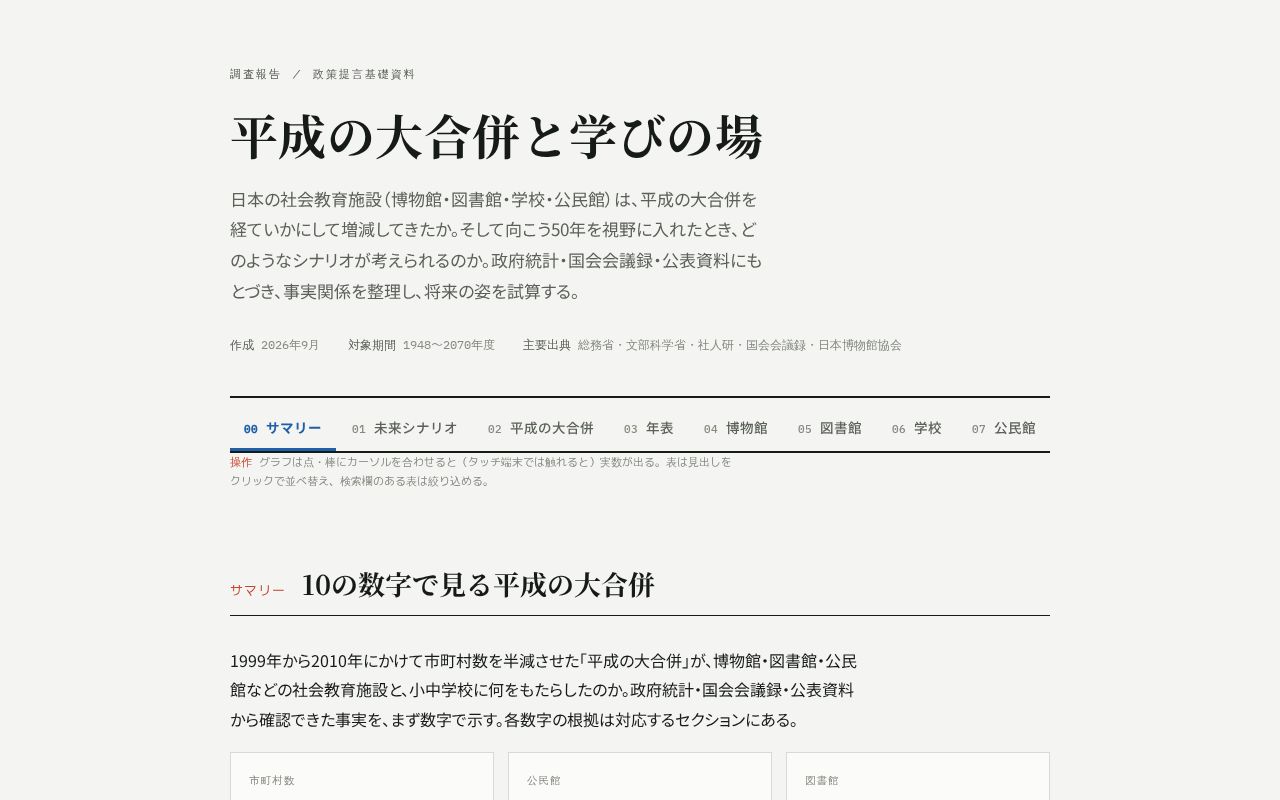Click the 政策提言基礎資料 breadcrumb label

[x=363, y=74]
